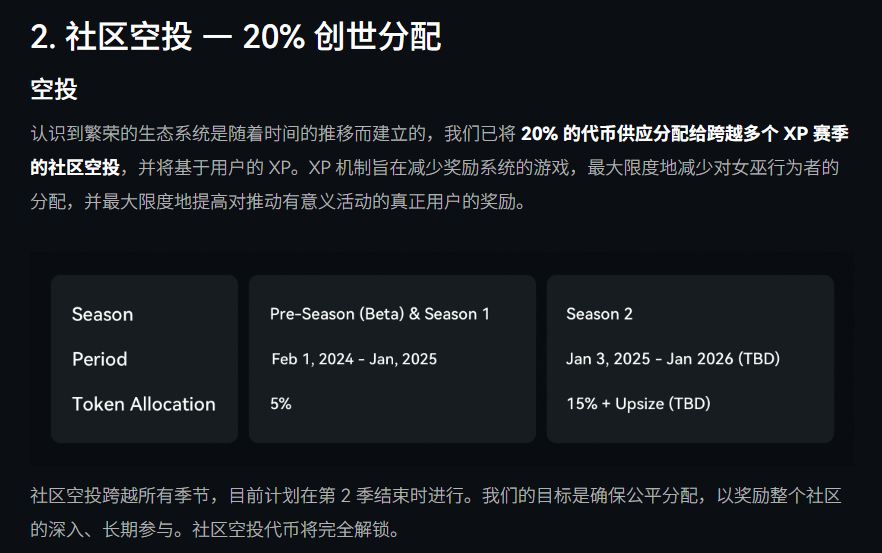Click the "Season 2" card title

pos(599,314)
